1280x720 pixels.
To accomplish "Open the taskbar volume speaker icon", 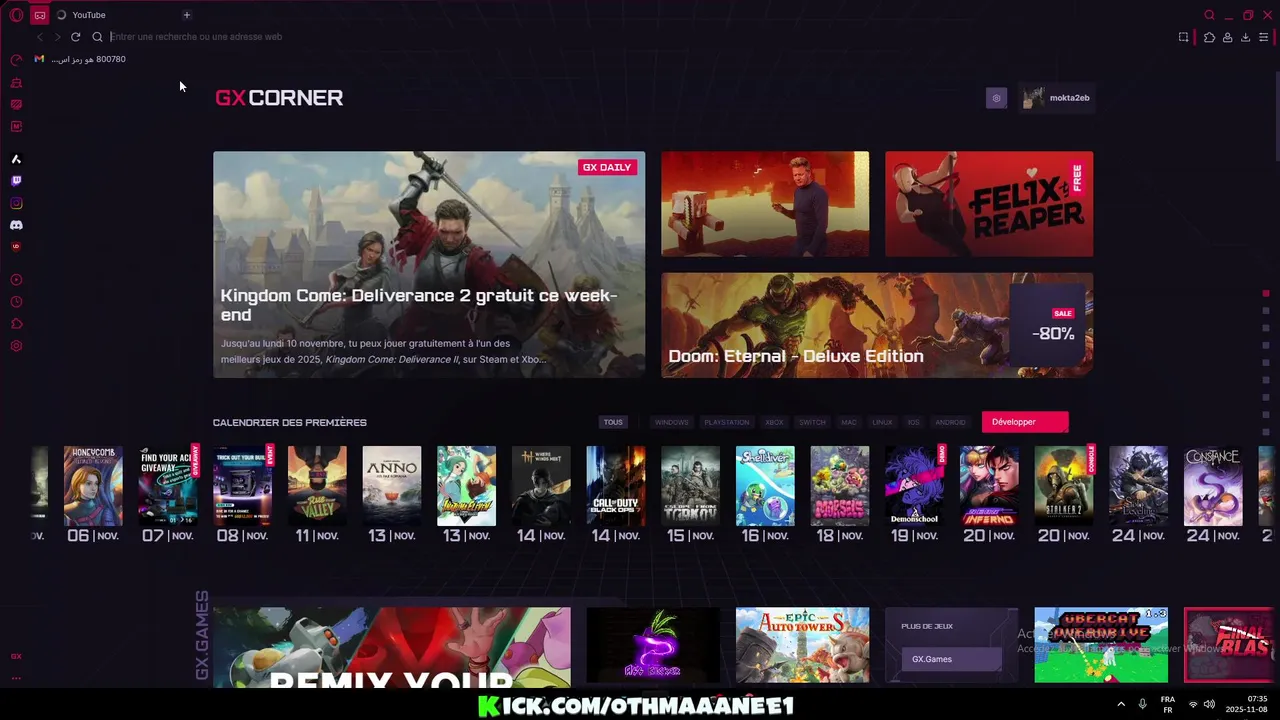I will pyautogui.click(x=1209, y=704).
